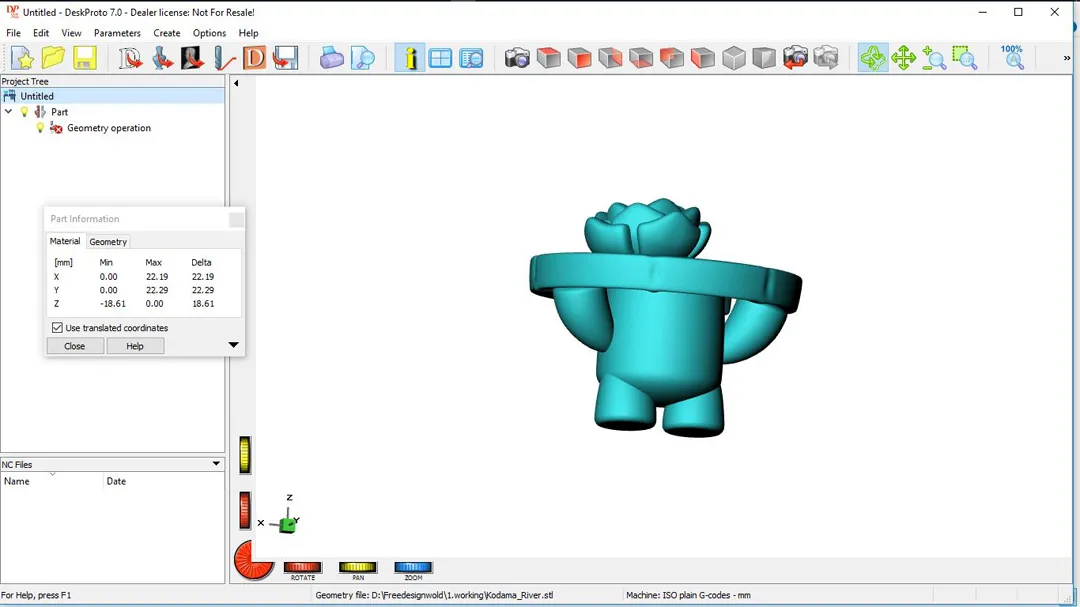1080x607 pixels.
Task: Click the camera with red arrow previous view
Action: (795, 58)
